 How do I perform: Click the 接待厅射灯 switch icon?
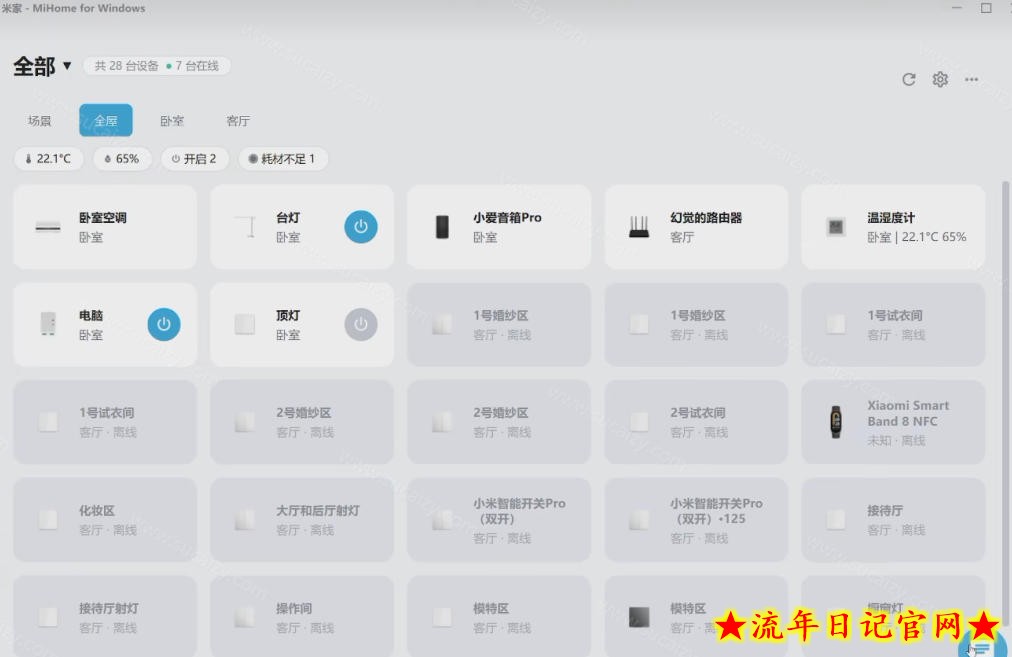(48, 617)
